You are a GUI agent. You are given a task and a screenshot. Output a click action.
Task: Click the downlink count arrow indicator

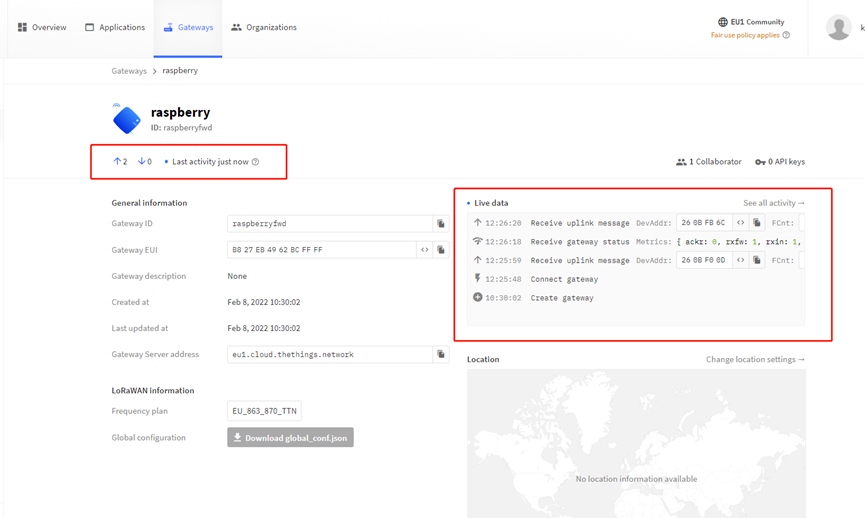tap(145, 162)
